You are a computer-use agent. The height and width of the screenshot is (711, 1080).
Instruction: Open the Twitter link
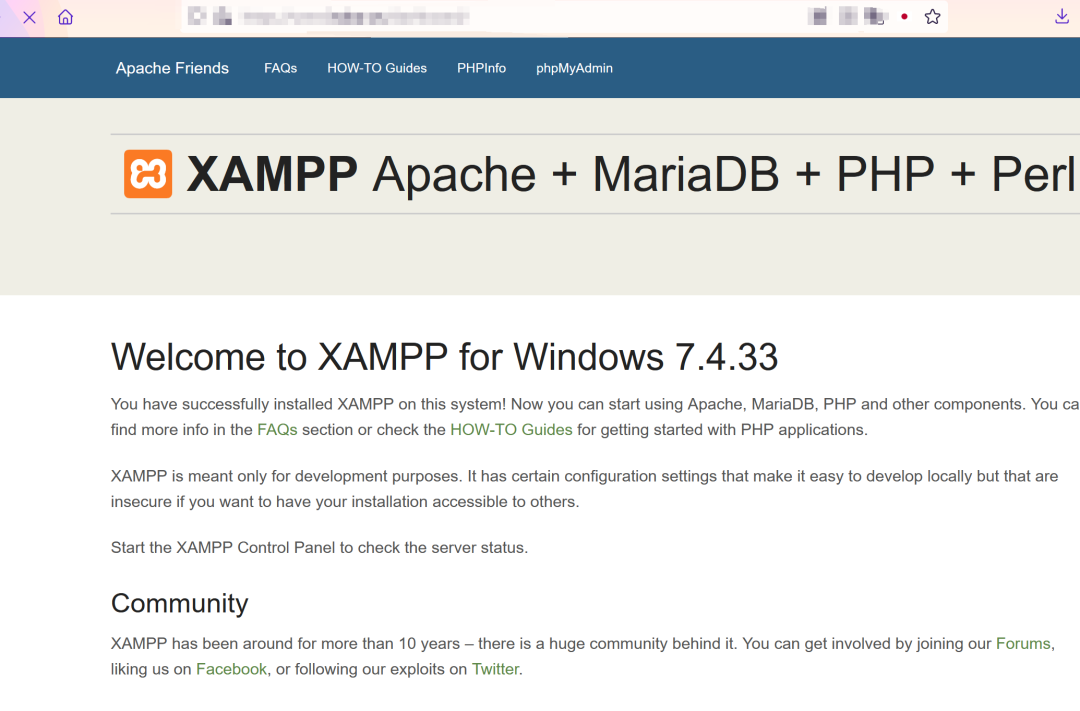[495, 669]
